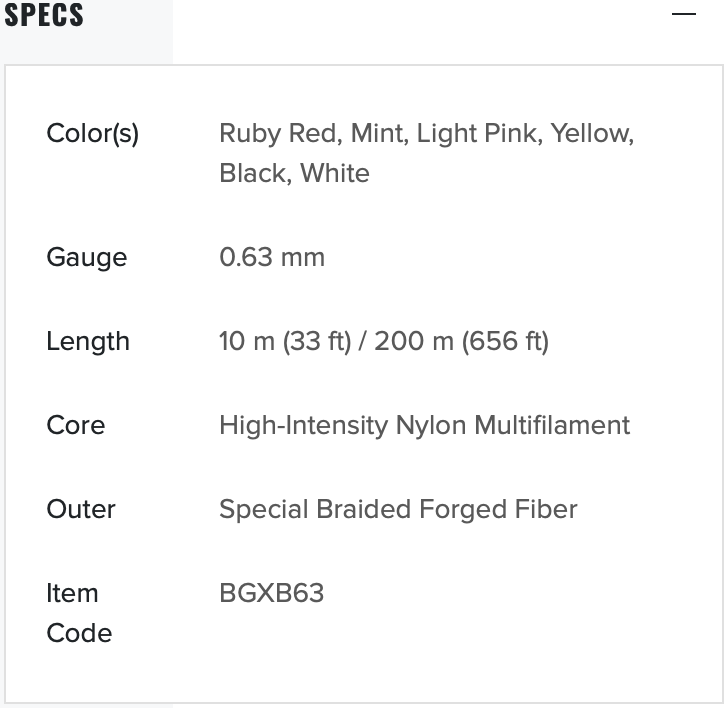Click the 10 m (33 ft) length value
Screen dimensions: 726x708
point(282,341)
